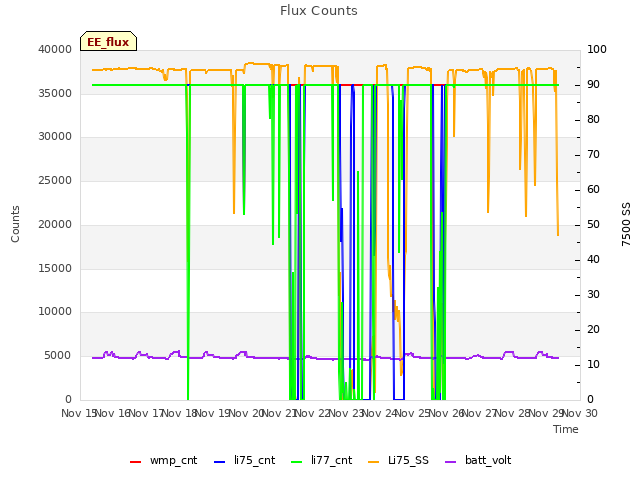Click the purple batt_volt legend swatch
This screenshot has width=640, height=480.
(x=450, y=462)
